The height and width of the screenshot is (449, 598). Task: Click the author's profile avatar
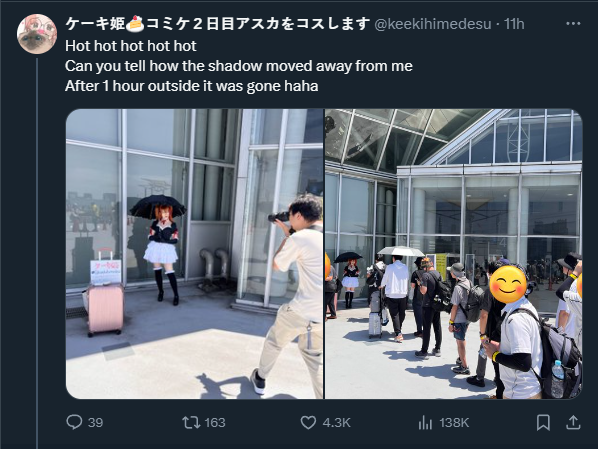(x=37, y=34)
